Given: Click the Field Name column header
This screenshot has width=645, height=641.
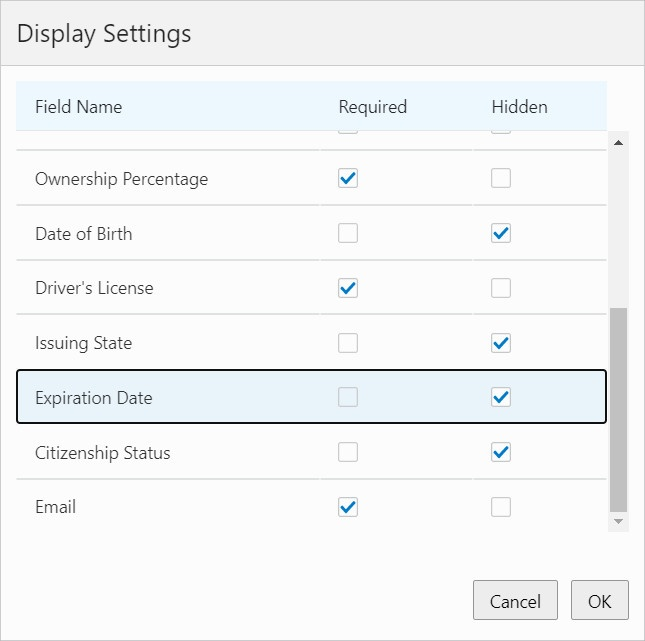Looking at the screenshot, I should (x=79, y=107).
